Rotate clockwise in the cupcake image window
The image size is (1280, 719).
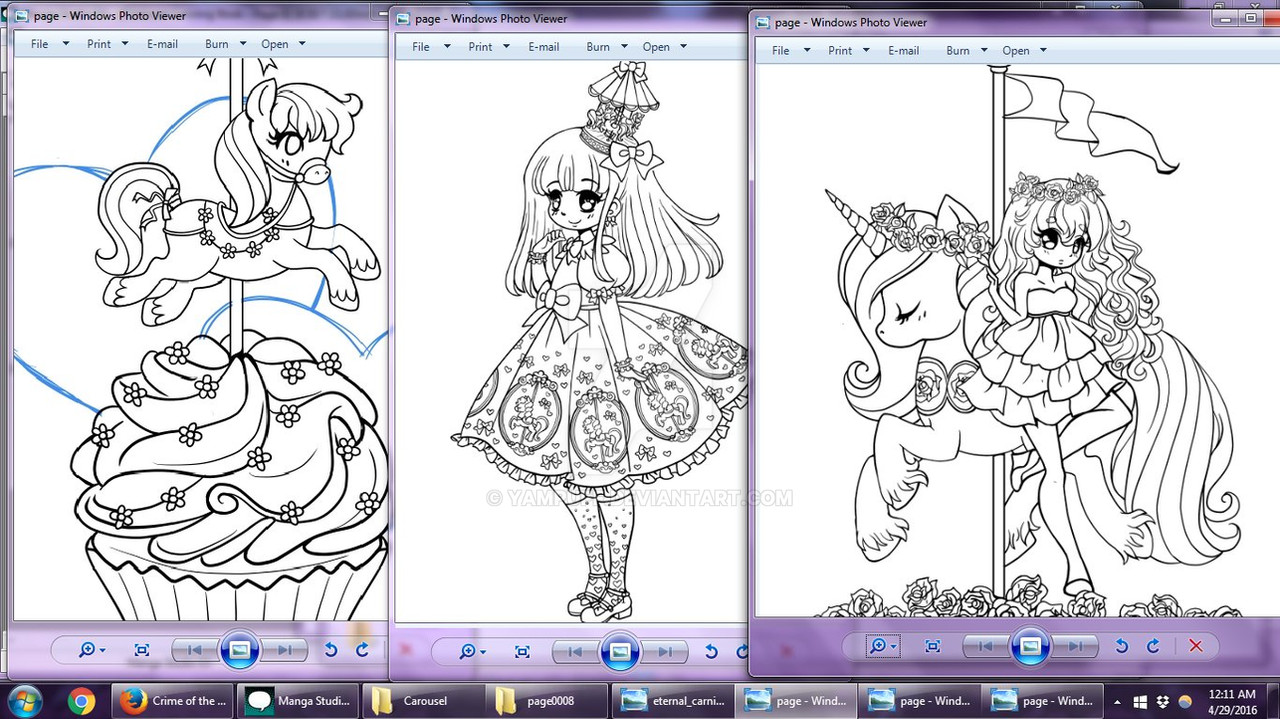click(361, 650)
